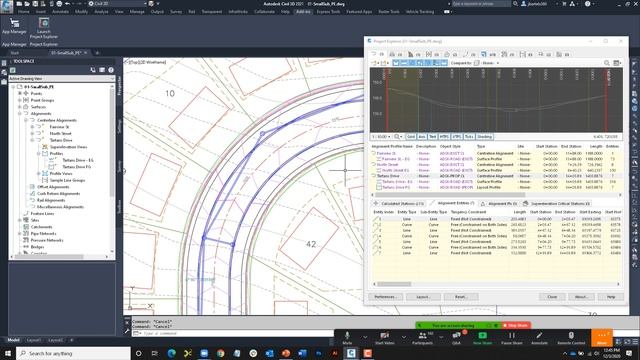
Task: Click the Reset button in Project Explorer
Action: pos(461,297)
